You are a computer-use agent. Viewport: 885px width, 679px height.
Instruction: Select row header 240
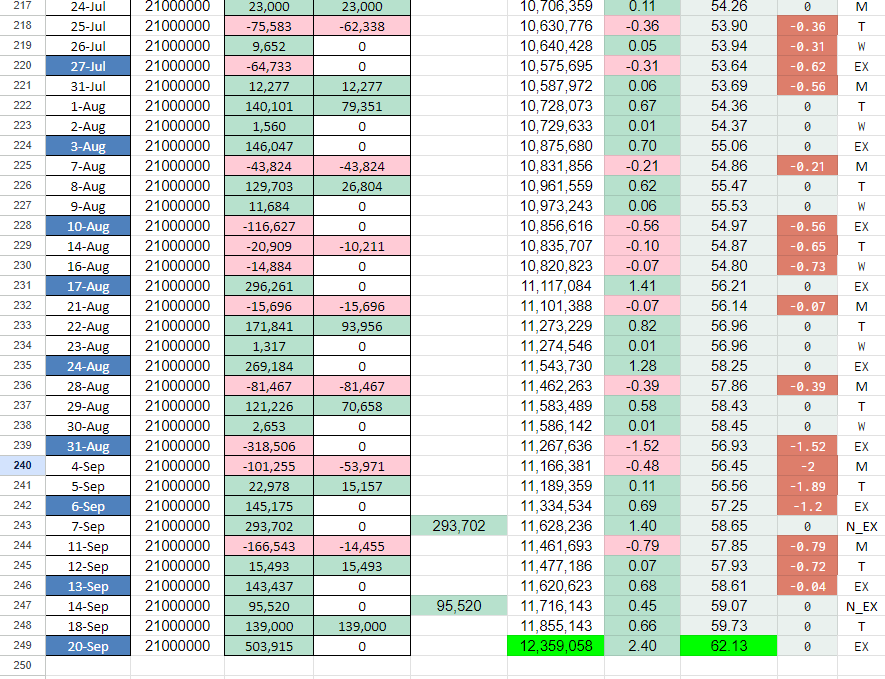coord(23,466)
